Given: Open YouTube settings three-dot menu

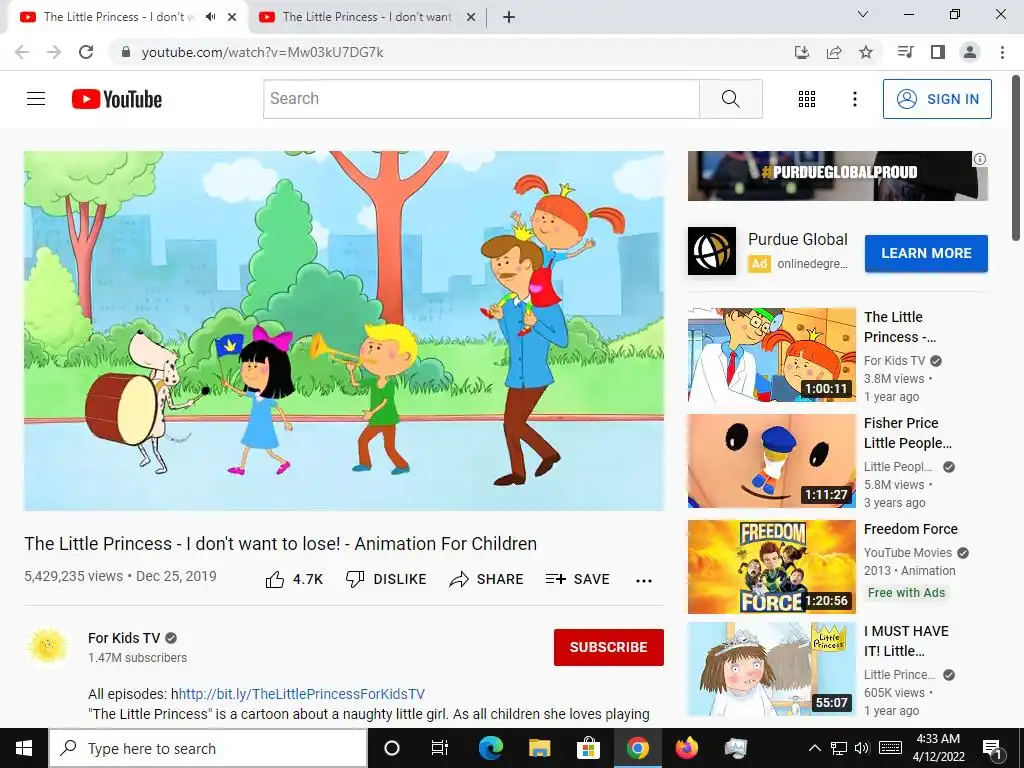Looking at the screenshot, I should coord(854,99).
